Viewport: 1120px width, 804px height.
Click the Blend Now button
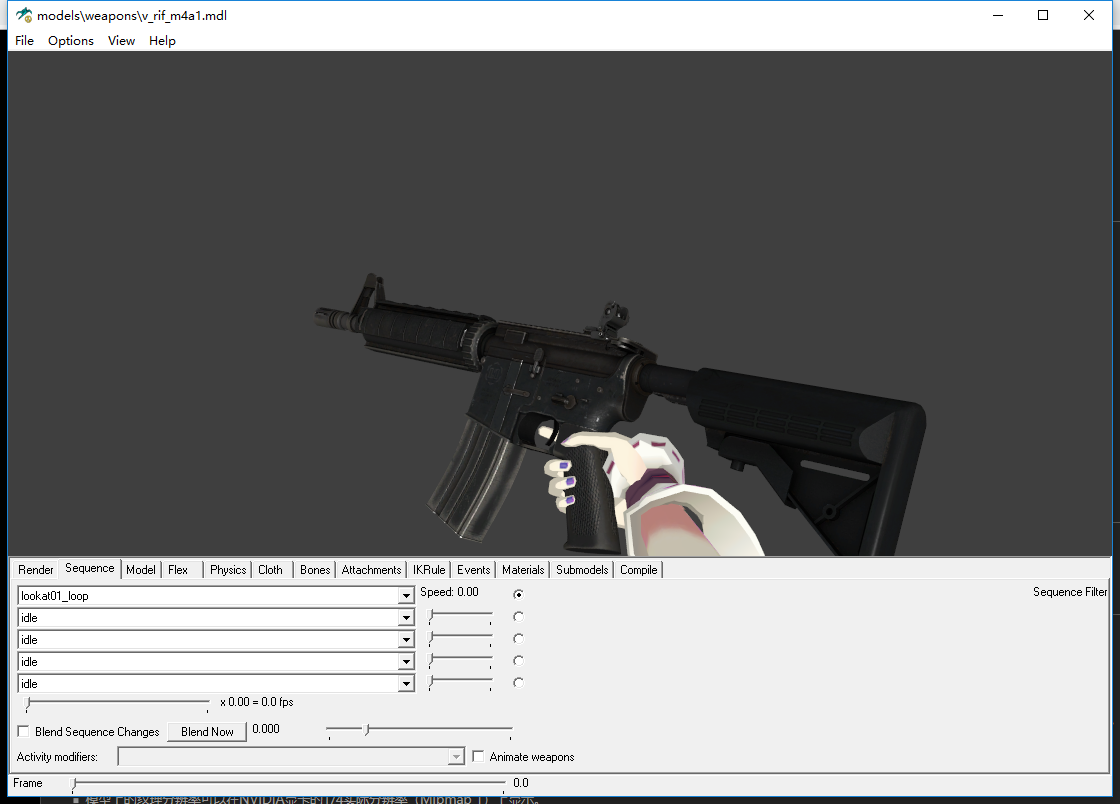coord(207,732)
